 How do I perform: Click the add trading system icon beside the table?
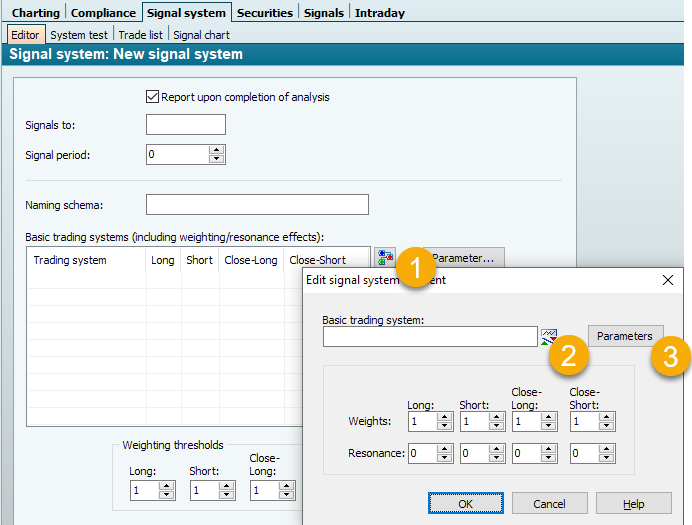[385, 258]
